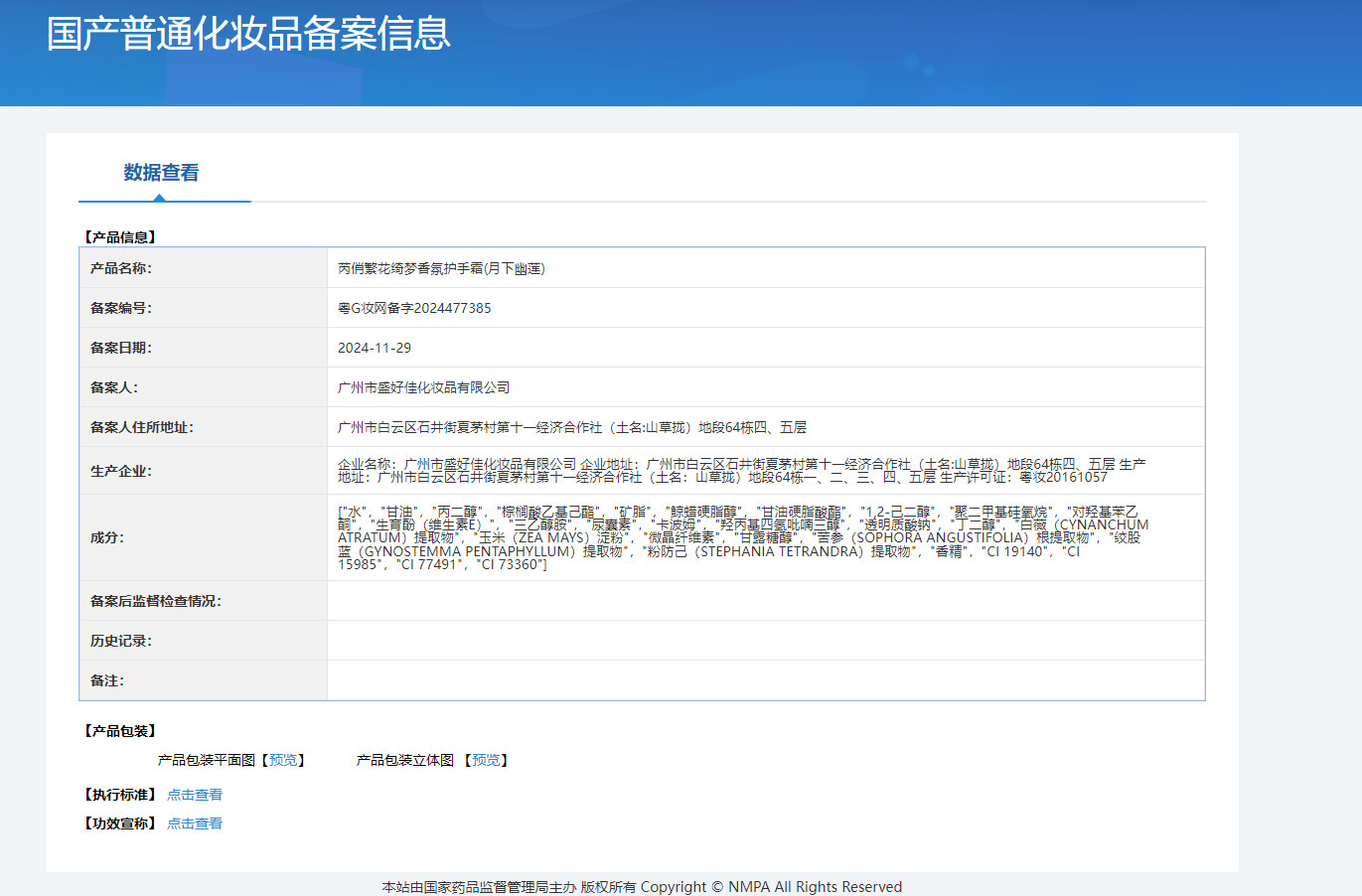Open 预览 link for 产品包装立体图

click(x=486, y=760)
